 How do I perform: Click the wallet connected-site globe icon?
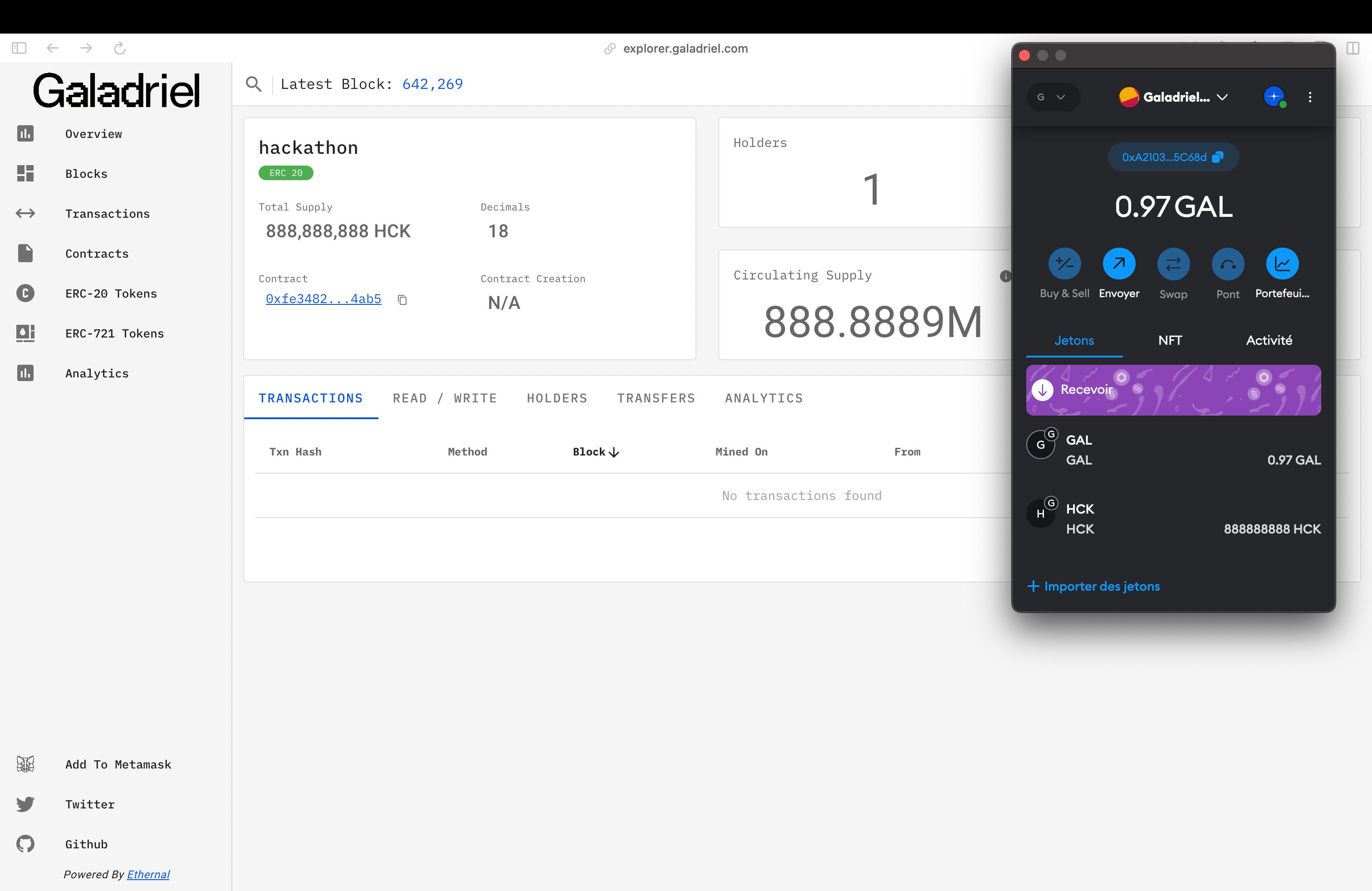[x=1274, y=96]
